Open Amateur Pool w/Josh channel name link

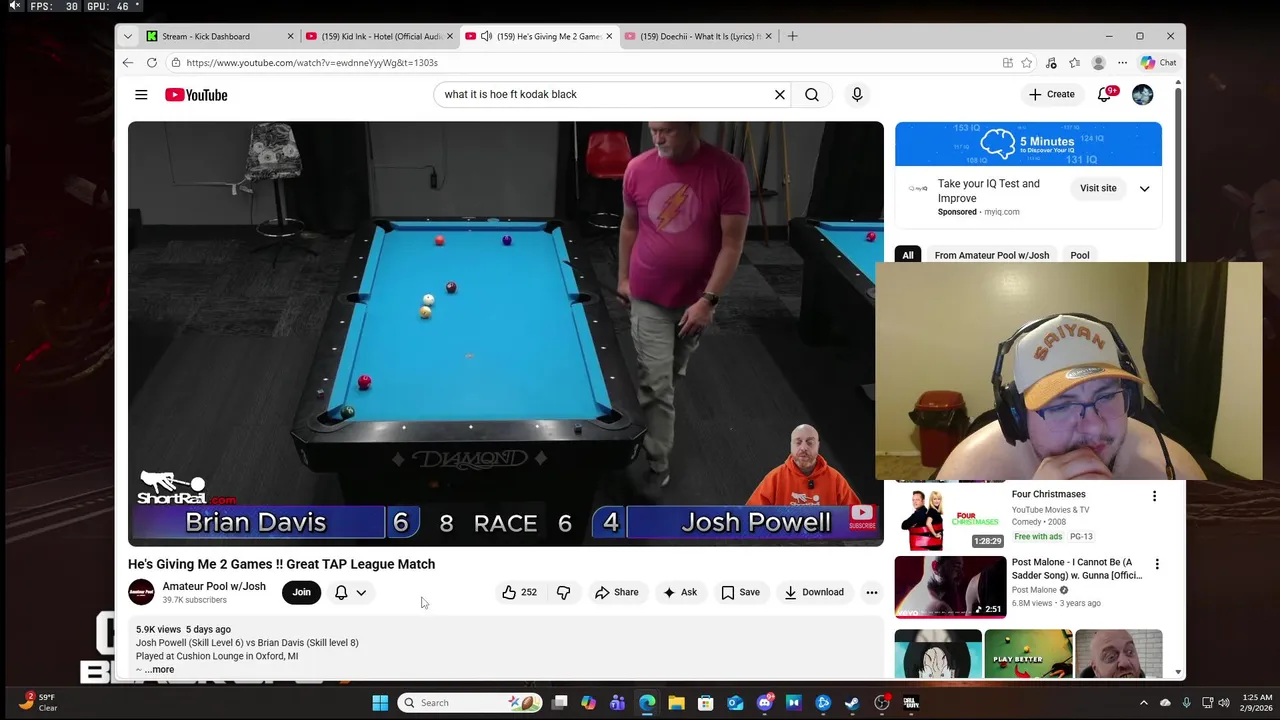214,586
